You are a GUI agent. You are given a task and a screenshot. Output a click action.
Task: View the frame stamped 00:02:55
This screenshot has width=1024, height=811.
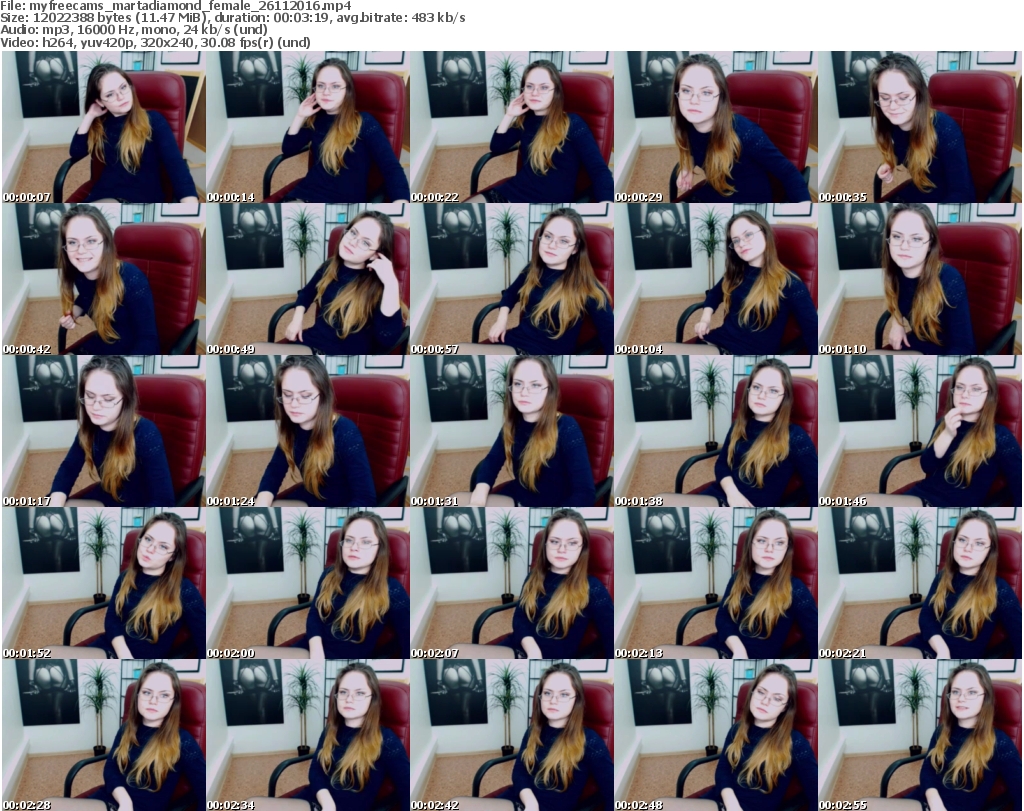click(x=920, y=735)
